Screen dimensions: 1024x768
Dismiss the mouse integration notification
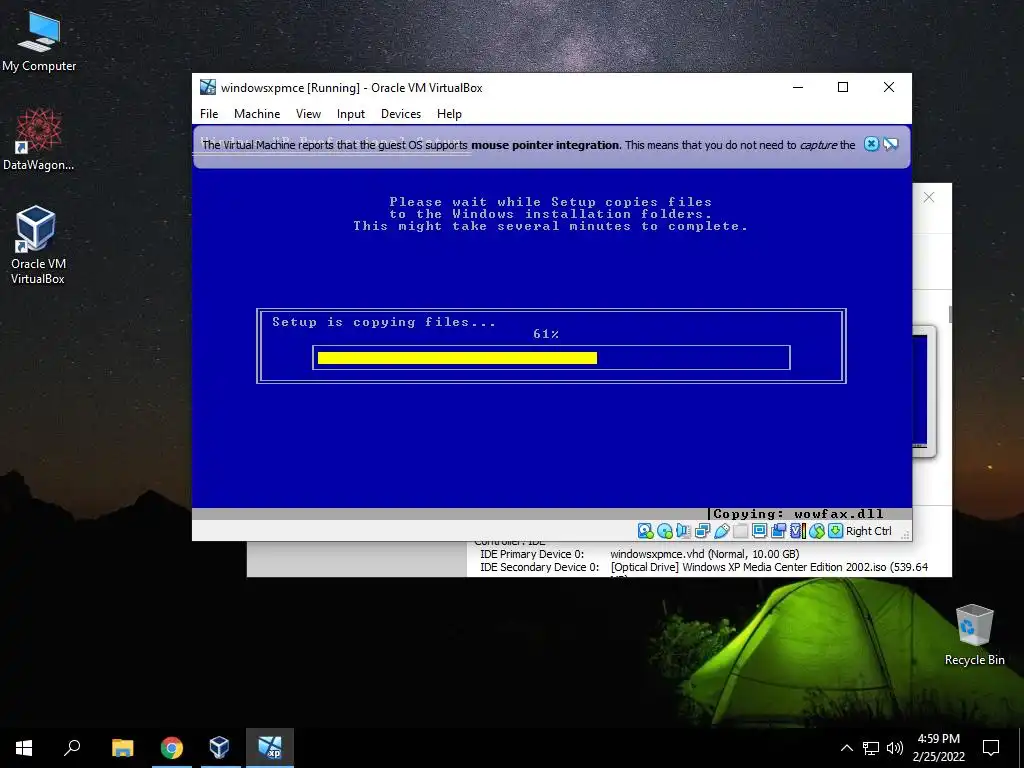coord(871,144)
